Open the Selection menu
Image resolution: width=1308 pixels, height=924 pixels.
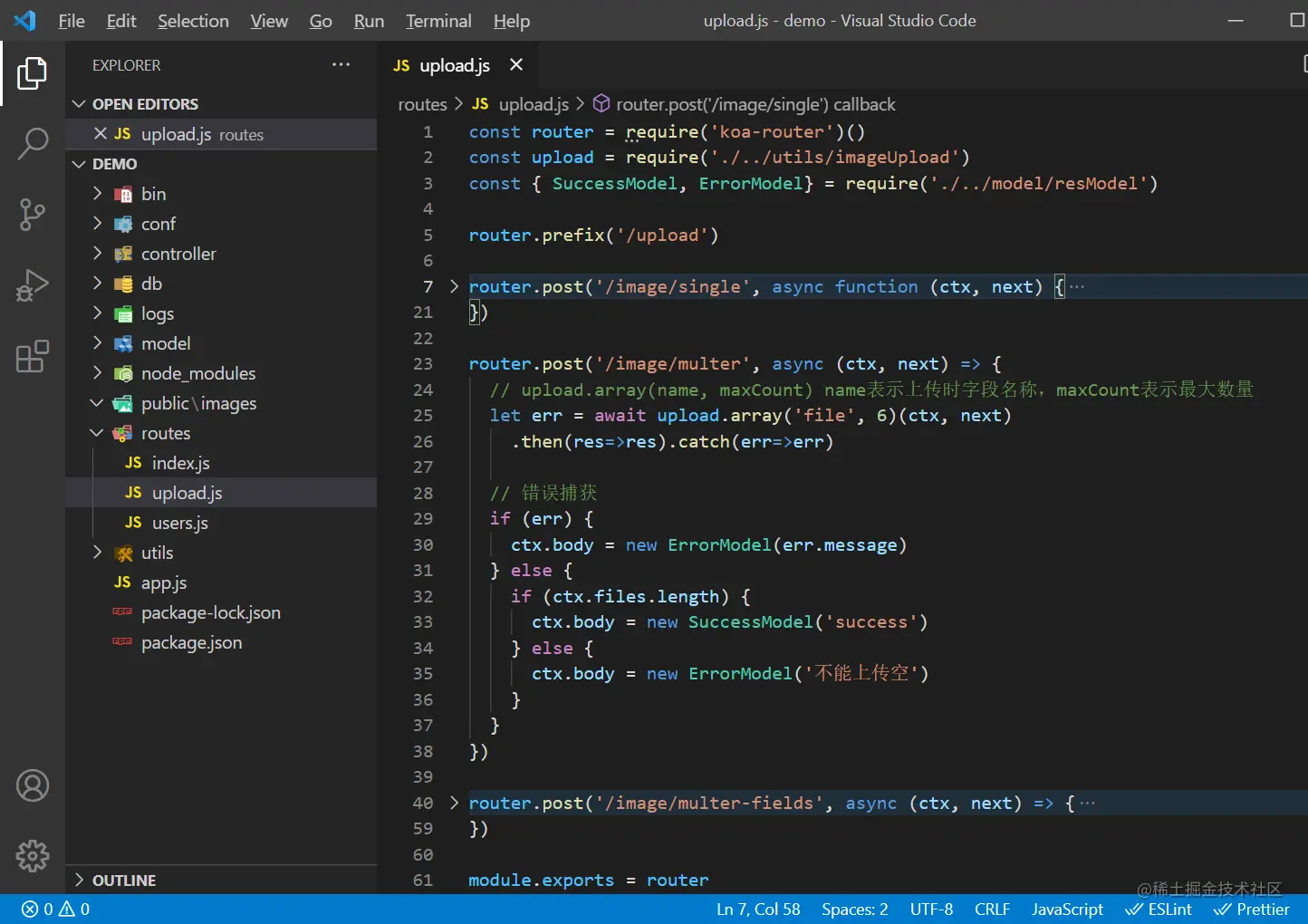193,21
